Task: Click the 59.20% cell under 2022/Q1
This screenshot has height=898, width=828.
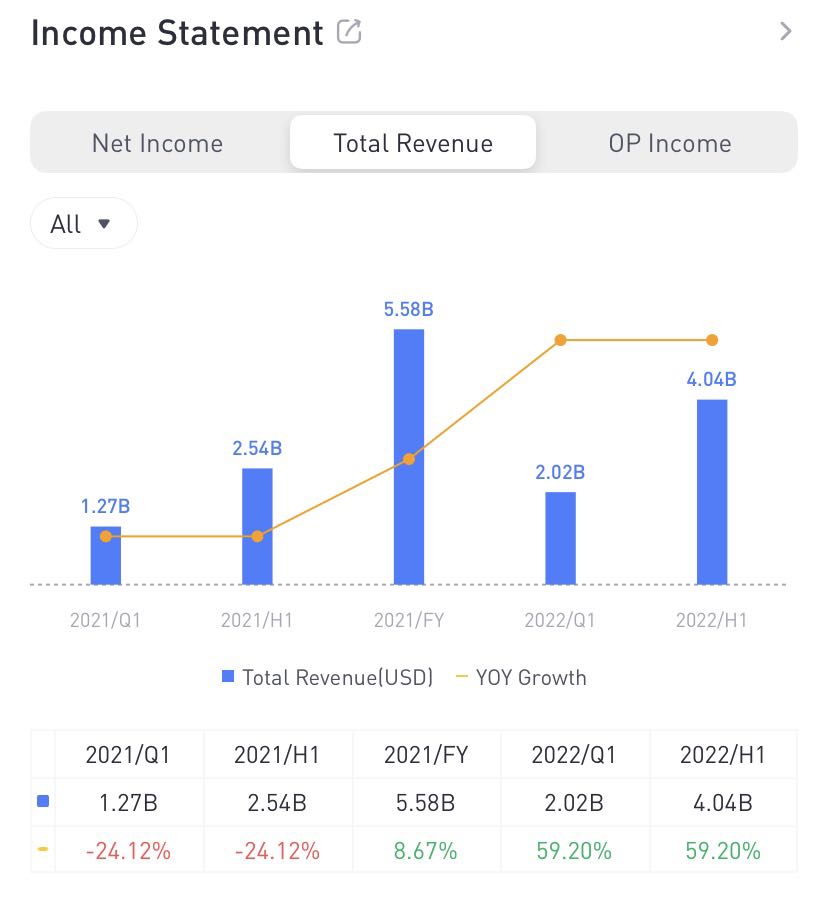Action: (x=575, y=851)
